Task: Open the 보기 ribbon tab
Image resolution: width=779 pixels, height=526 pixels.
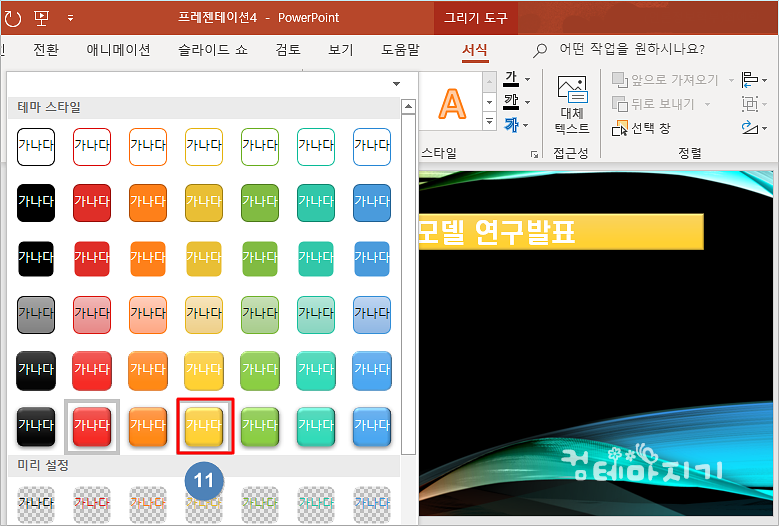Action: coord(341,50)
